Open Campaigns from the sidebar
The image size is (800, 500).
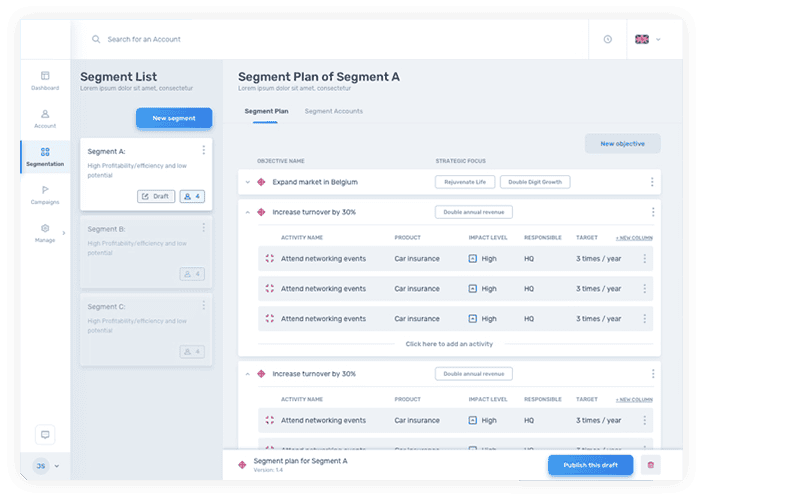[x=45, y=190]
